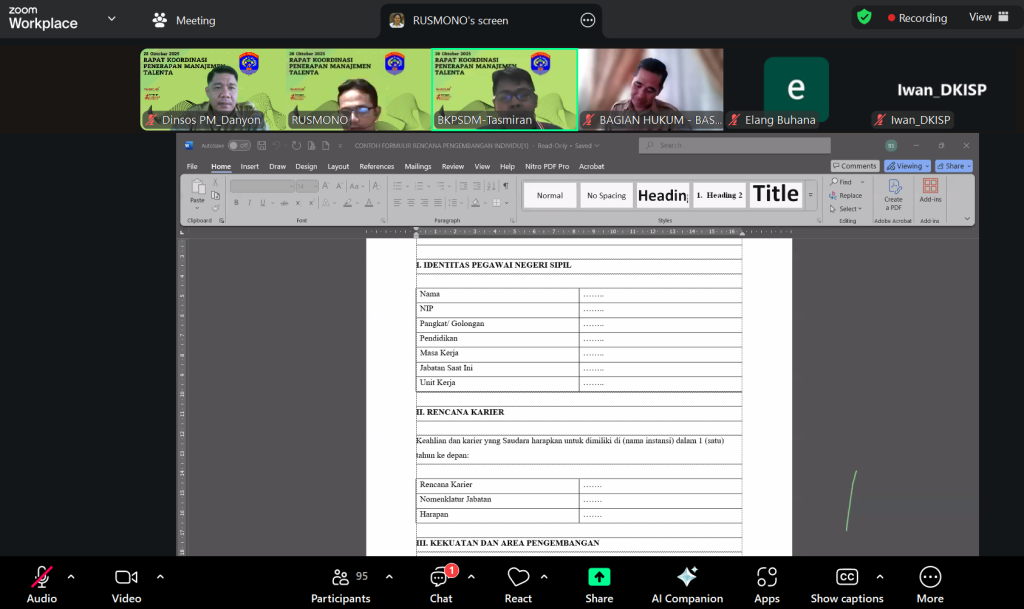Open the Chat panel

coord(440,583)
